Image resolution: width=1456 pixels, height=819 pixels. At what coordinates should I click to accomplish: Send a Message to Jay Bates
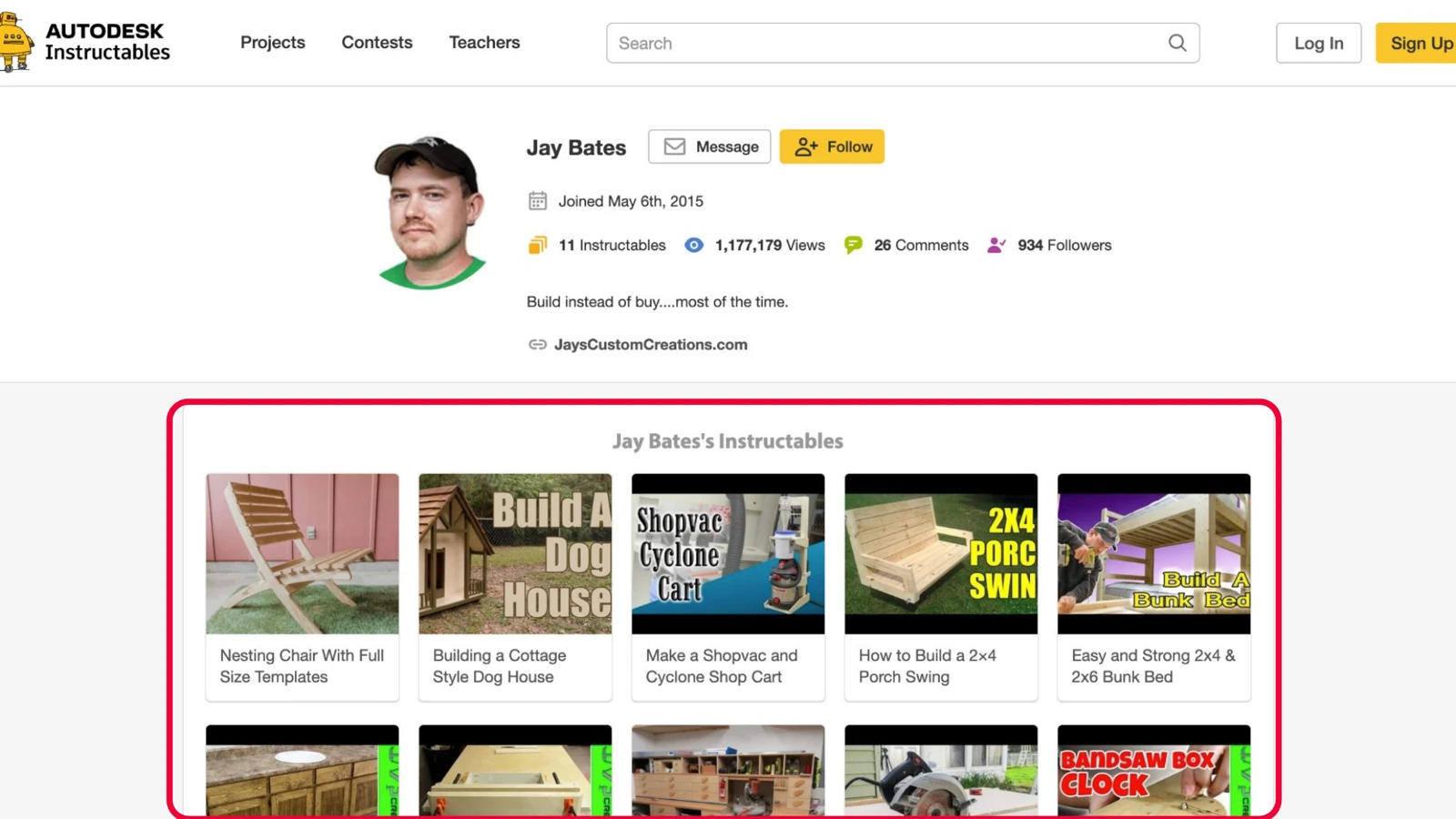[709, 147]
